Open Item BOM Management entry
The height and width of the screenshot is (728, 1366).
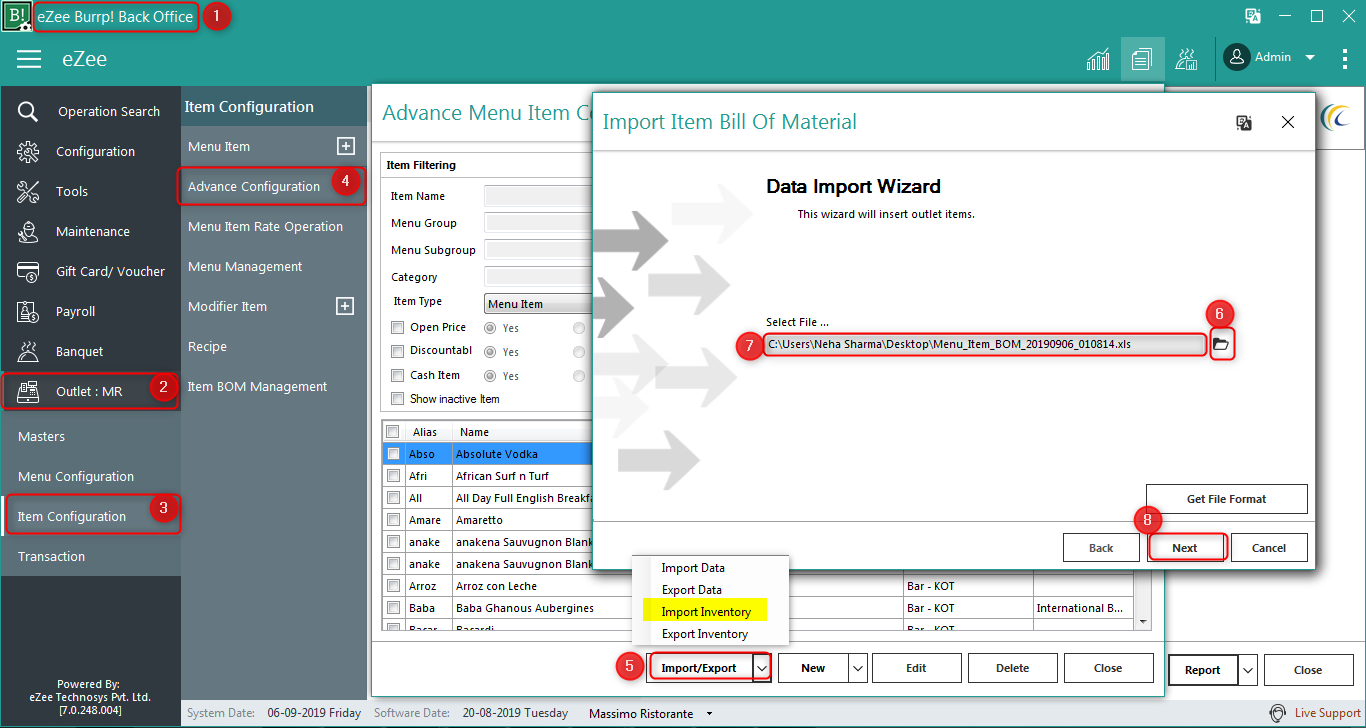(258, 386)
